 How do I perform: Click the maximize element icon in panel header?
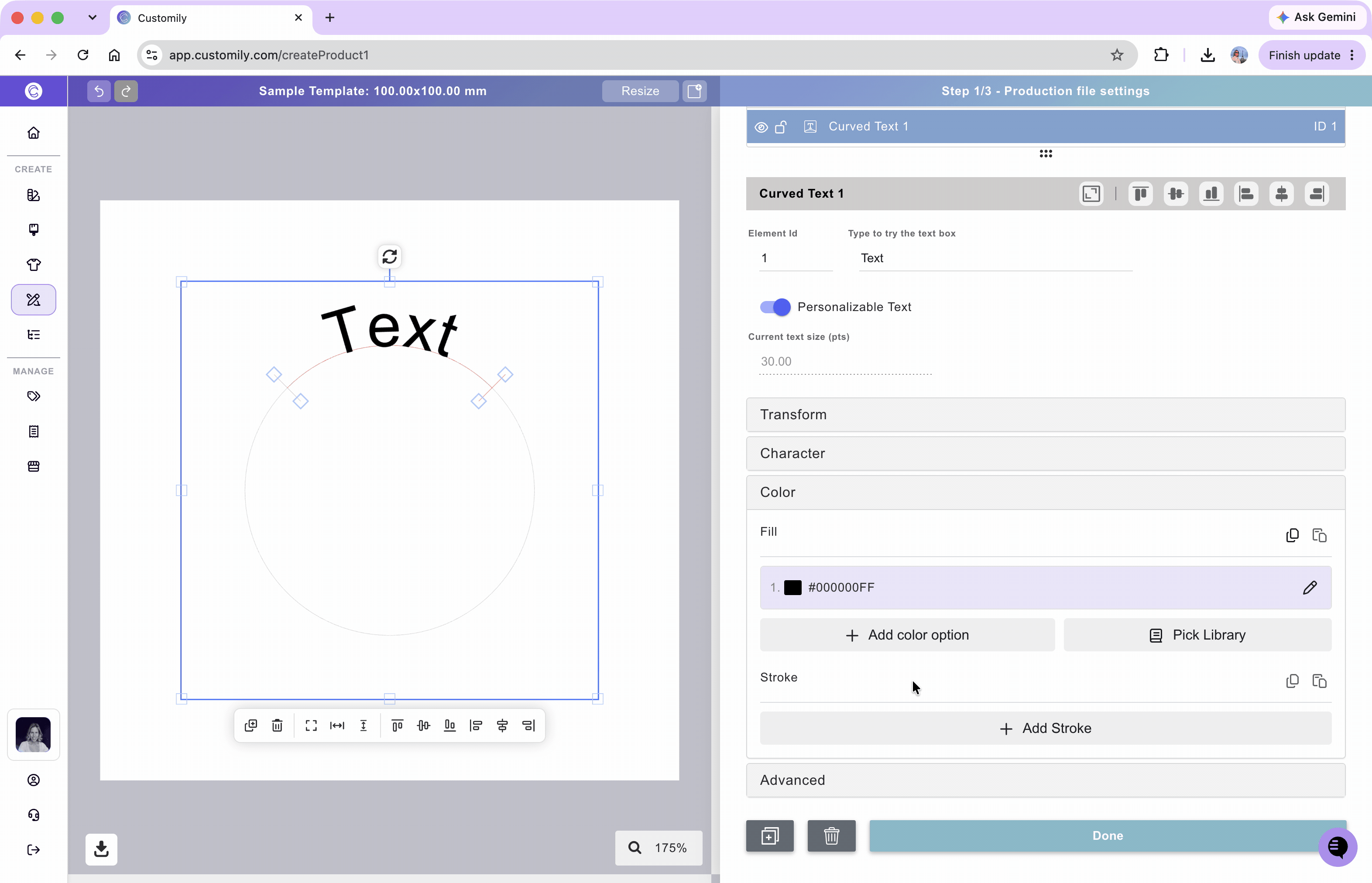pos(1091,194)
